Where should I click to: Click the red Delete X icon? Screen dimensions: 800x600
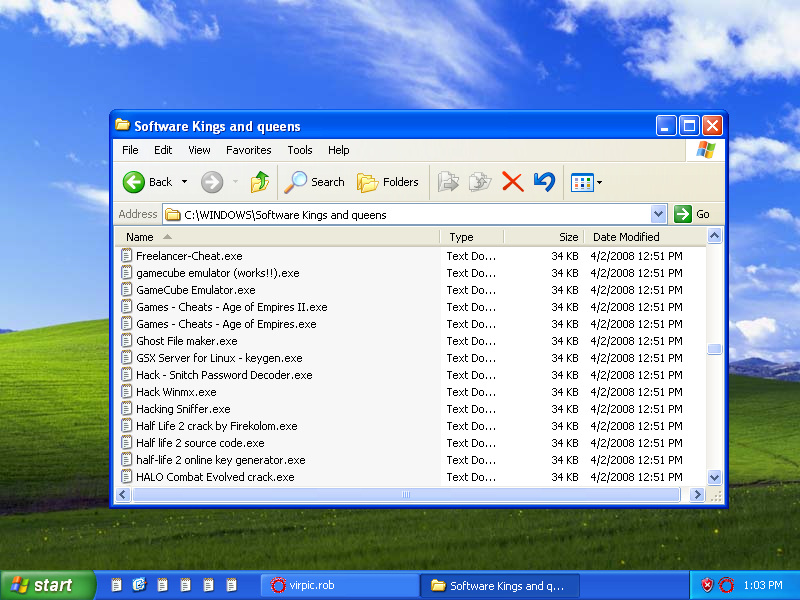point(513,182)
